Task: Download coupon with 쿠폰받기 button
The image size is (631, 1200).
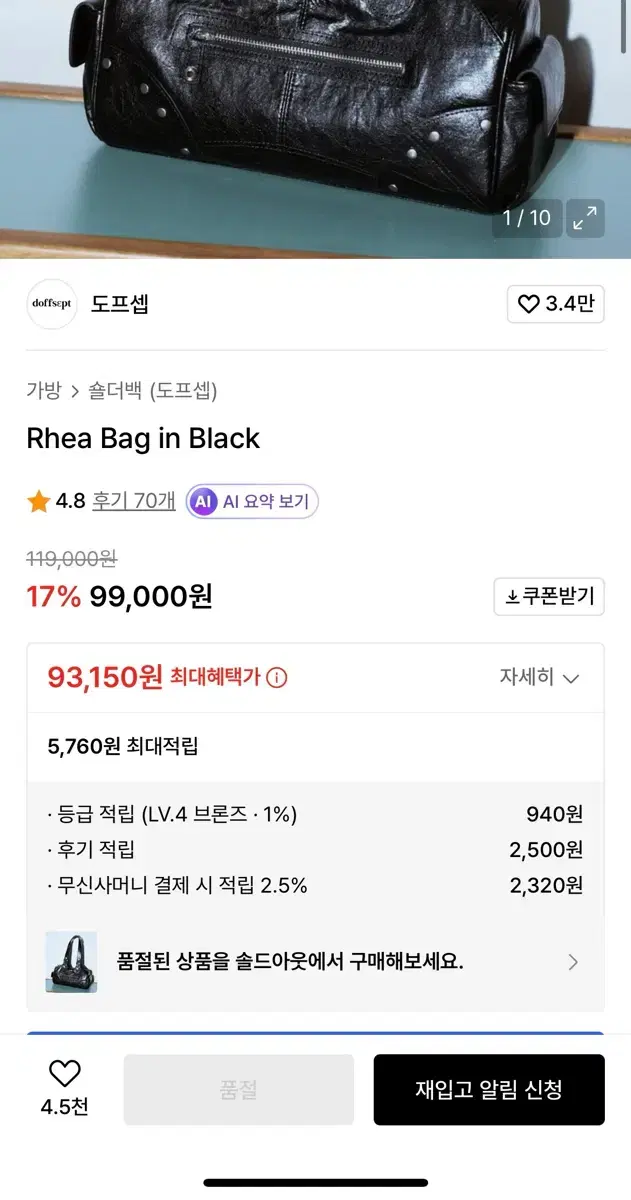Action: click(549, 596)
